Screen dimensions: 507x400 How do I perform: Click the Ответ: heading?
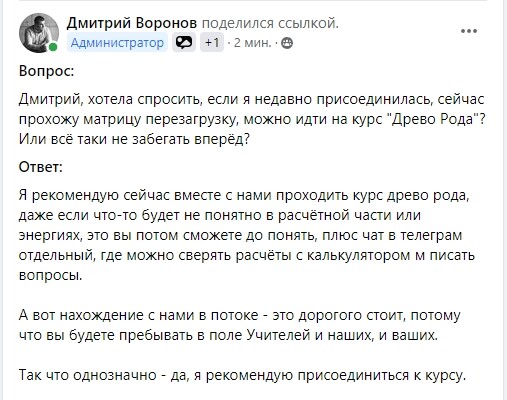(x=41, y=167)
